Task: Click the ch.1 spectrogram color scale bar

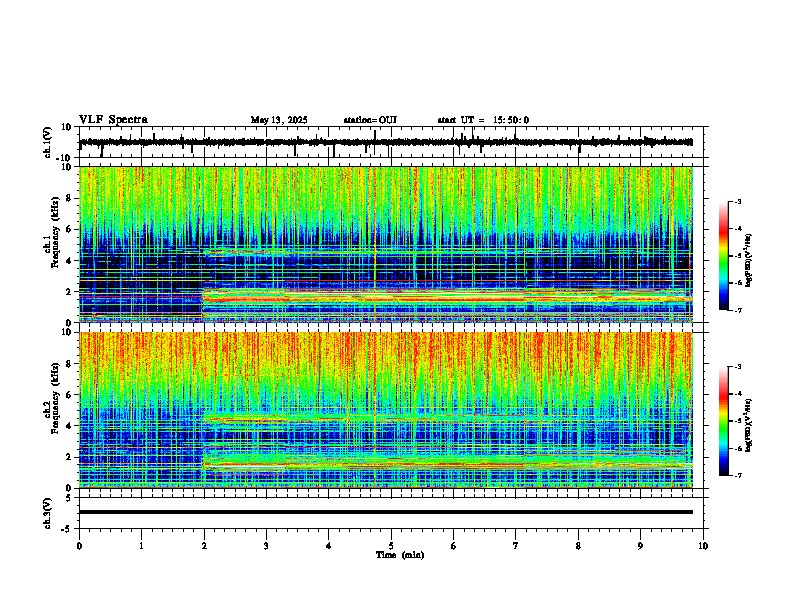Action: 723,256
